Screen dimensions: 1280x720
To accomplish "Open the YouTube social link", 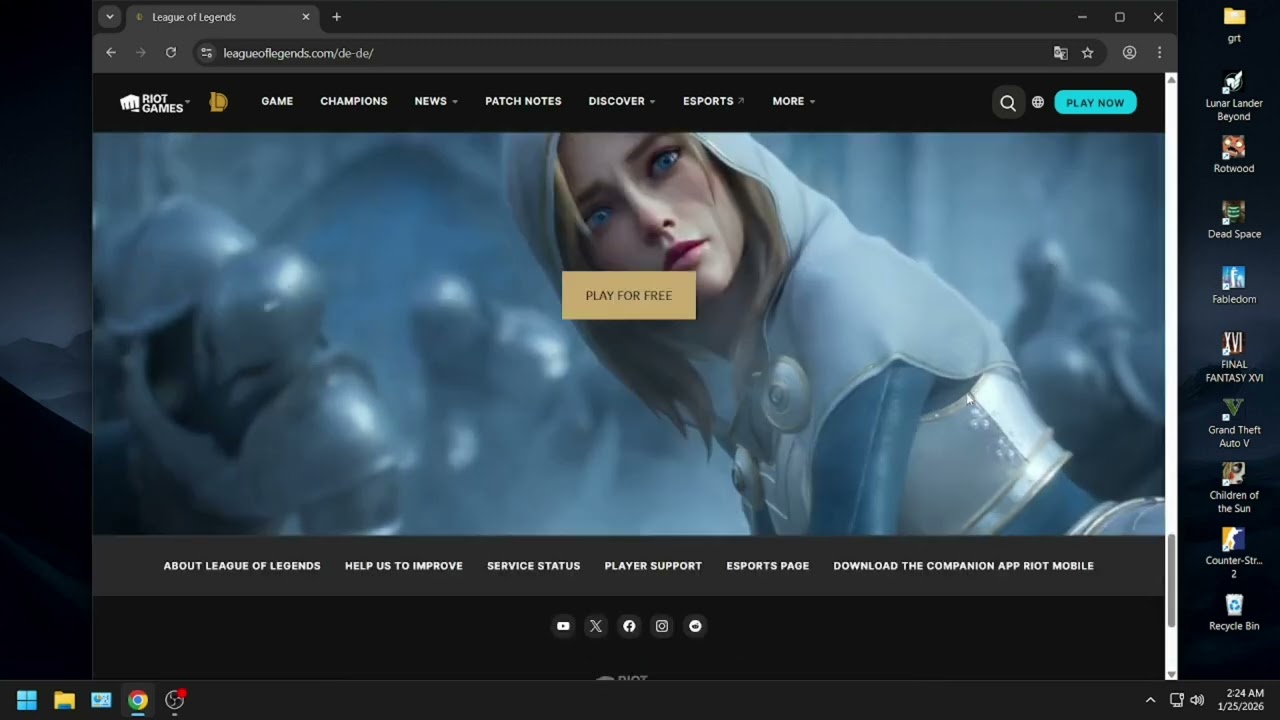I will (563, 626).
